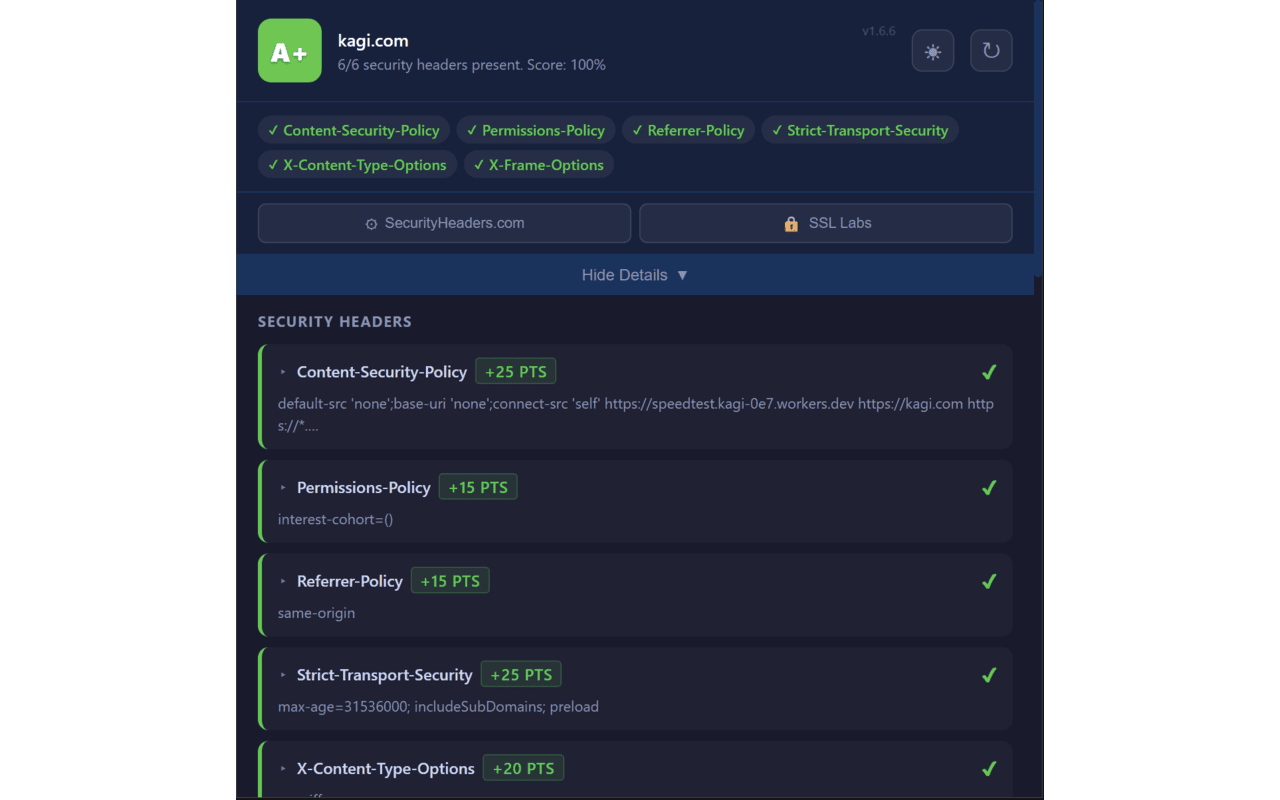Click the Strict-Transport-Security summary chip
This screenshot has height=800, width=1280.
coord(860,130)
